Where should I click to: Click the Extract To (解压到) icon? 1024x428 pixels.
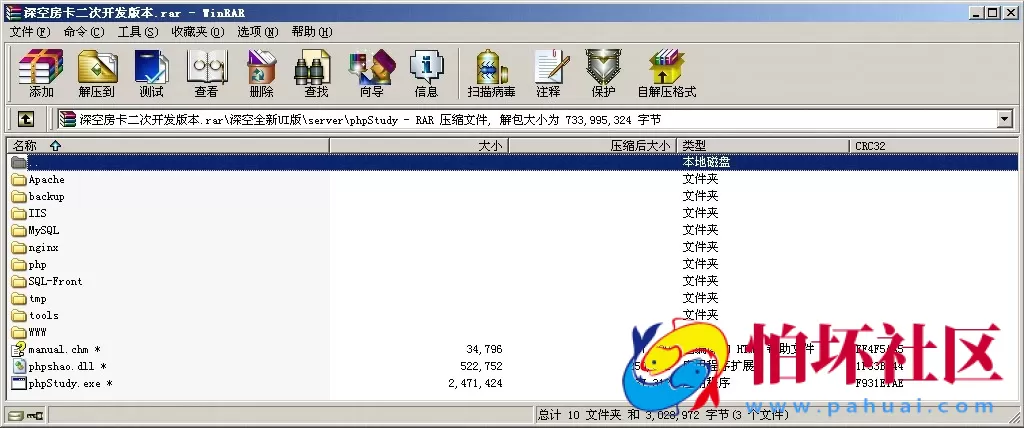(x=97, y=73)
